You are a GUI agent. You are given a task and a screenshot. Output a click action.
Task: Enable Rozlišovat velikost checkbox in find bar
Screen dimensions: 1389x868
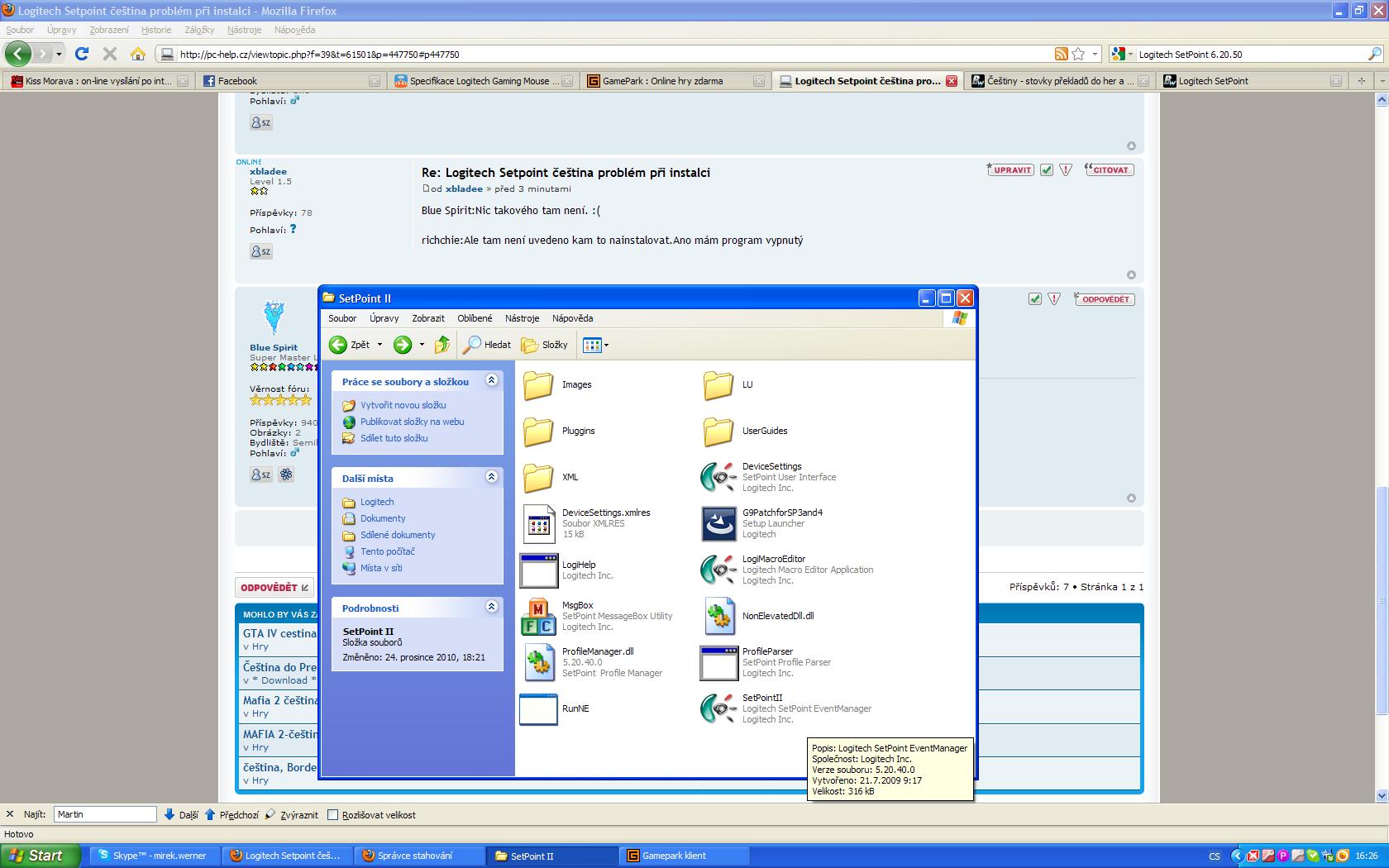point(333,814)
